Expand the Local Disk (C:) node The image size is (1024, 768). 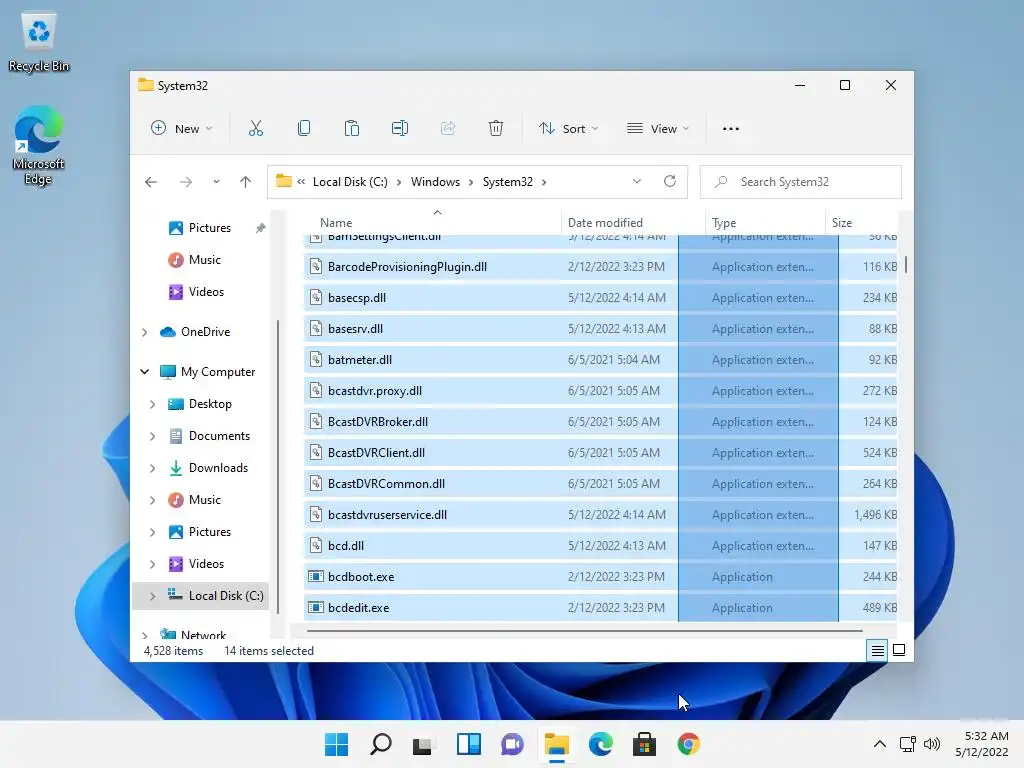click(x=153, y=596)
